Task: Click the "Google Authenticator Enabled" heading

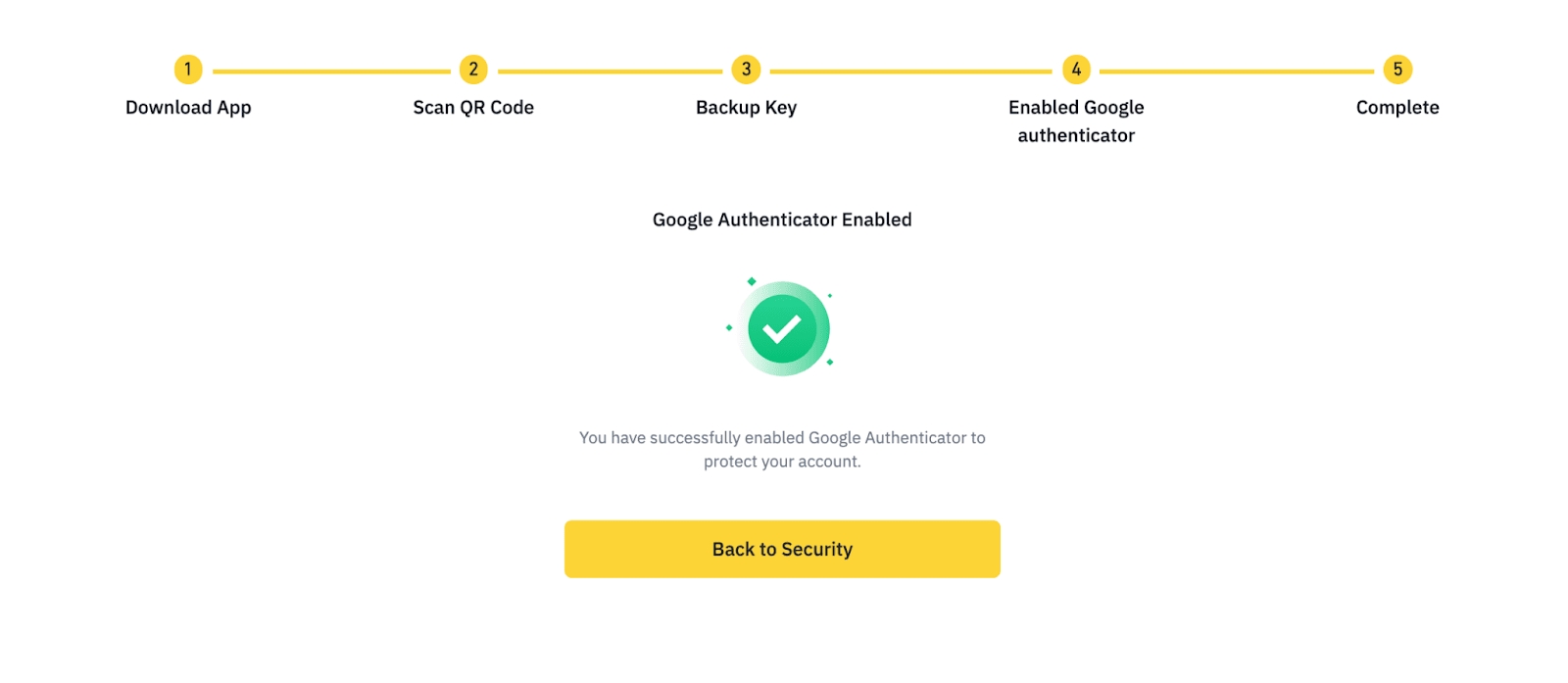Action: click(782, 220)
